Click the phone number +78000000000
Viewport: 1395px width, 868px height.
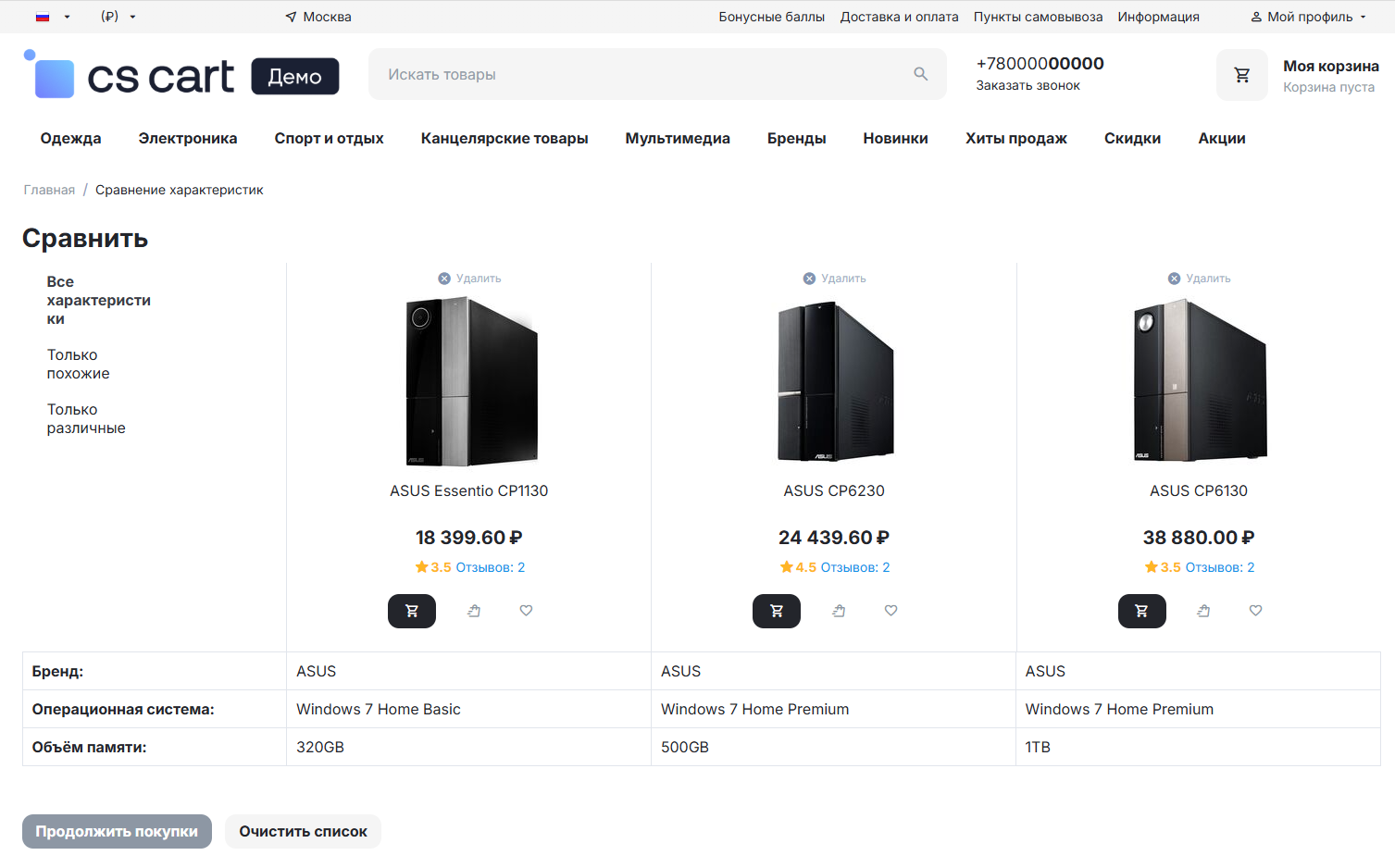coord(1040,63)
